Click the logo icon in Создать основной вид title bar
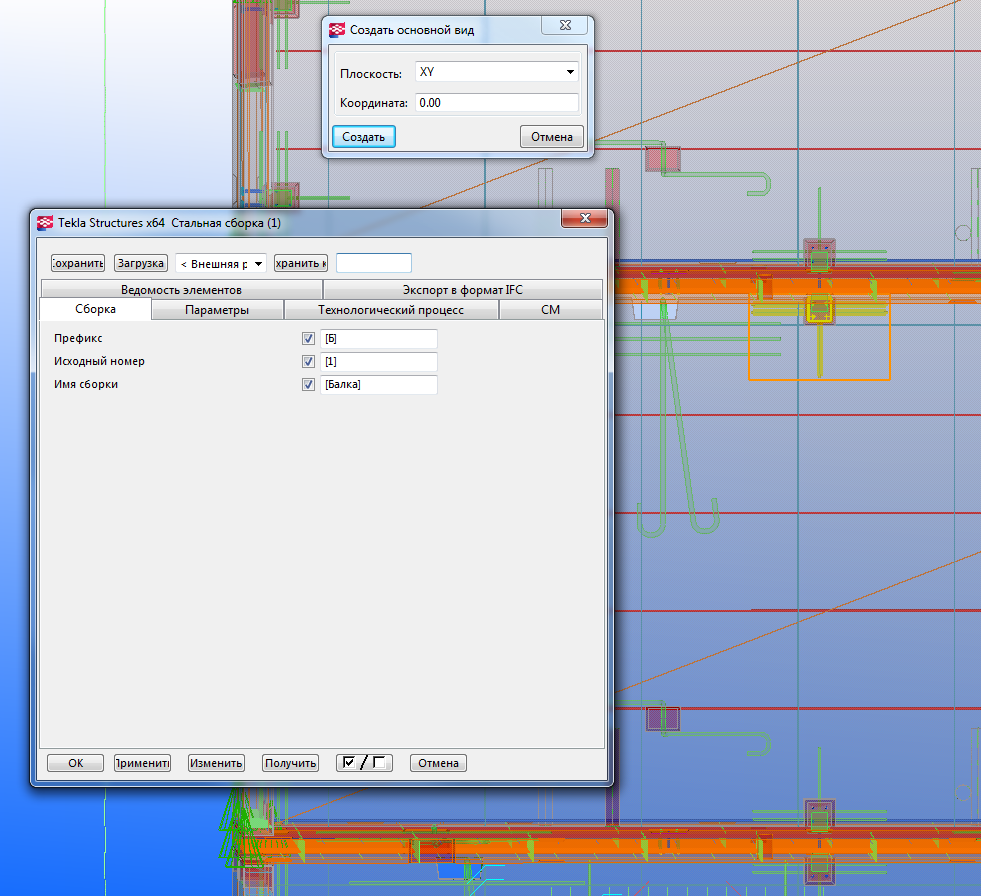The width and height of the screenshot is (981, 896). pyautogui.click(x=337, y=30)
